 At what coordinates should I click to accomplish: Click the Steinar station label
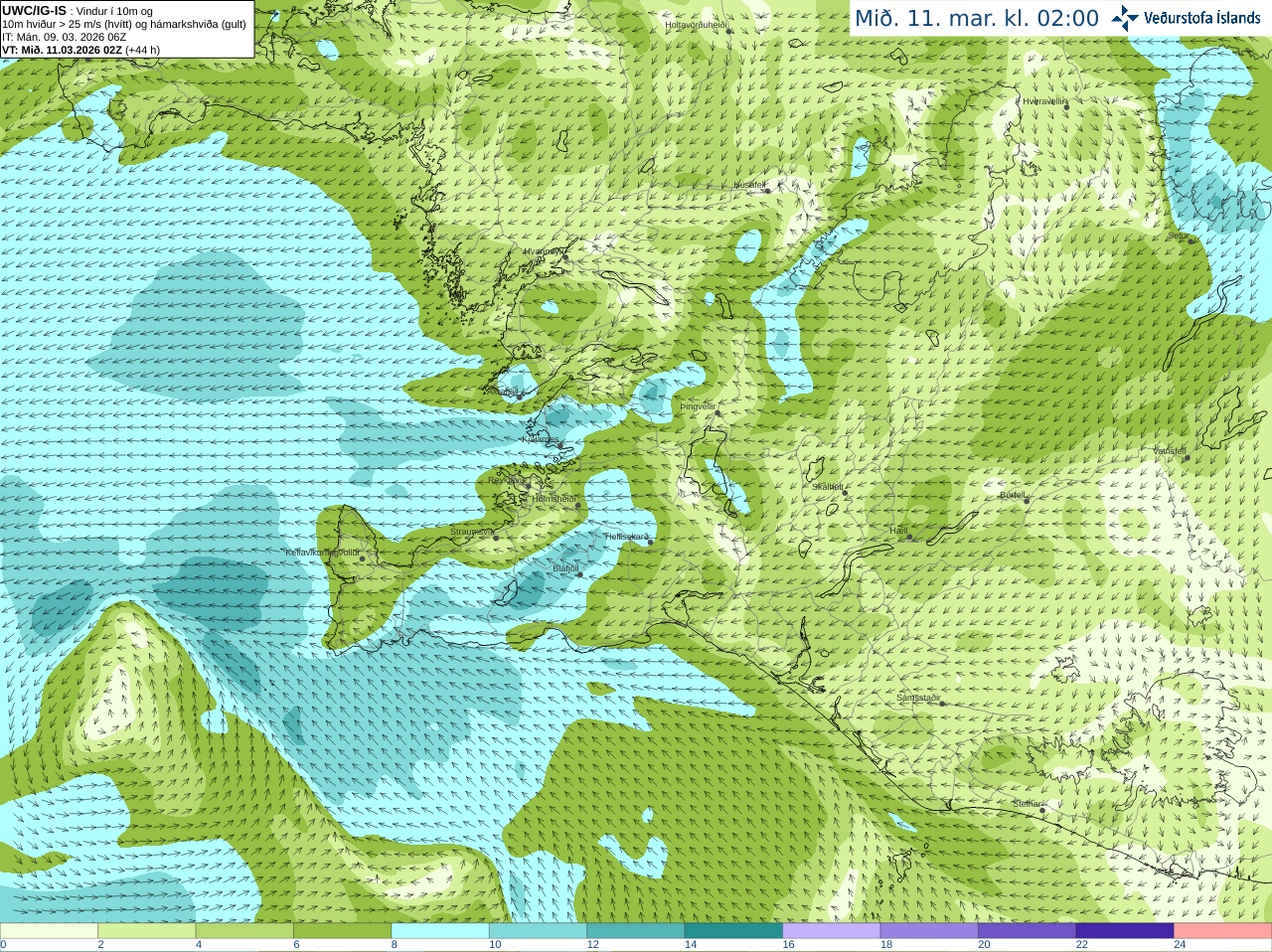1028,804
